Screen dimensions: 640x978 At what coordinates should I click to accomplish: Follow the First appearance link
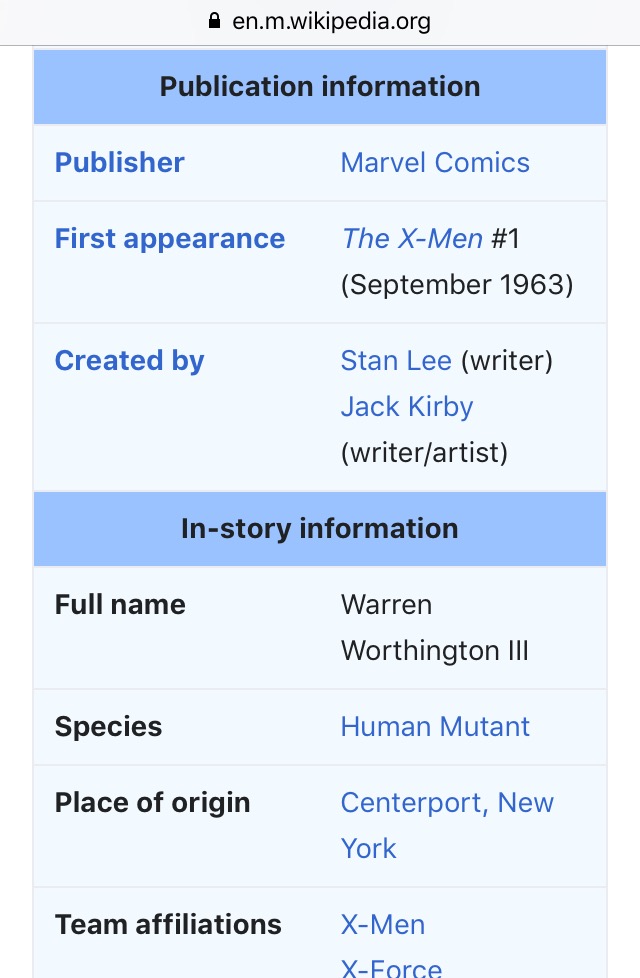170,239
